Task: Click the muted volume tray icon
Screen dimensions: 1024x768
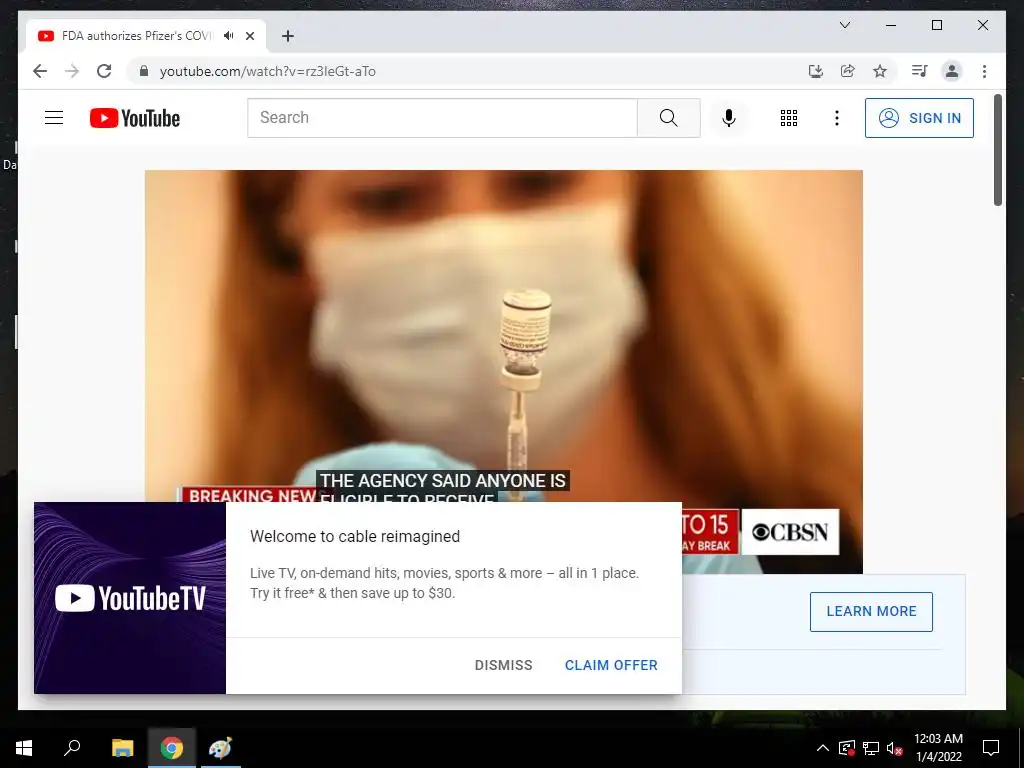Action: click(894, 748)
